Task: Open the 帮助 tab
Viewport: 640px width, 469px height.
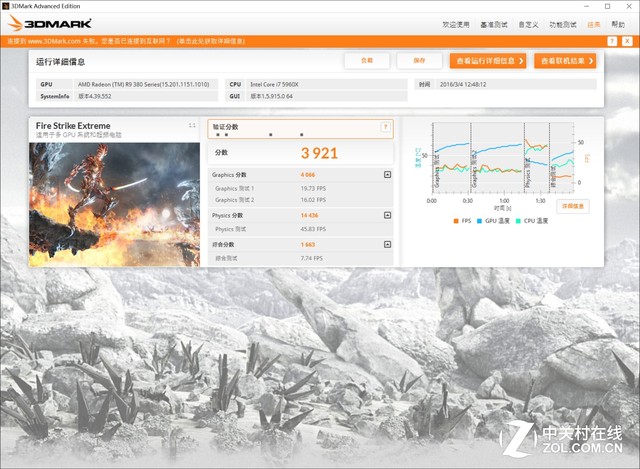Action: 618,23
